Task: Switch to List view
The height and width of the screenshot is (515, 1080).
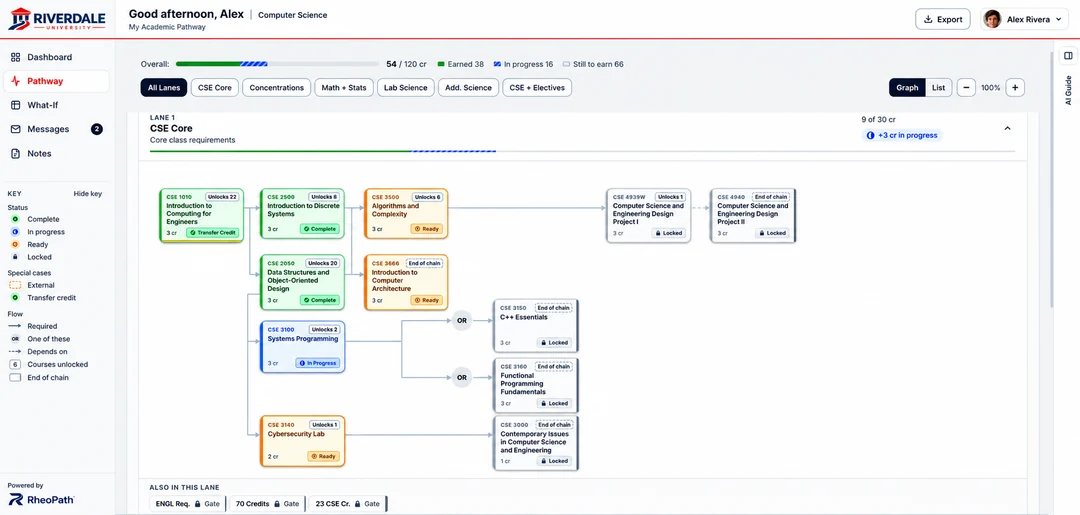Action: coord(939,87)
